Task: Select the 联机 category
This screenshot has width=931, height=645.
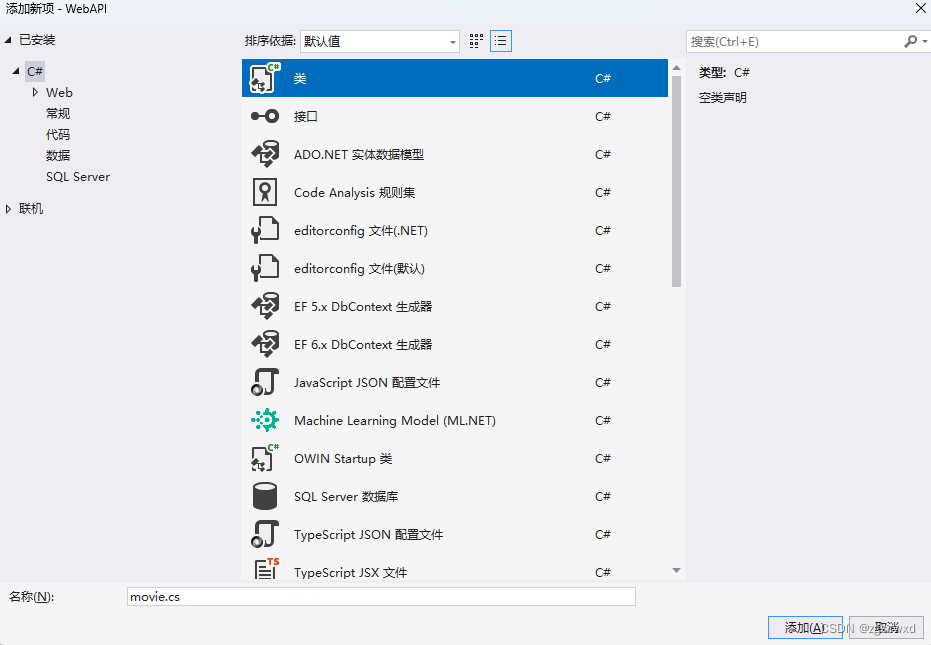Action: (31, 209)
